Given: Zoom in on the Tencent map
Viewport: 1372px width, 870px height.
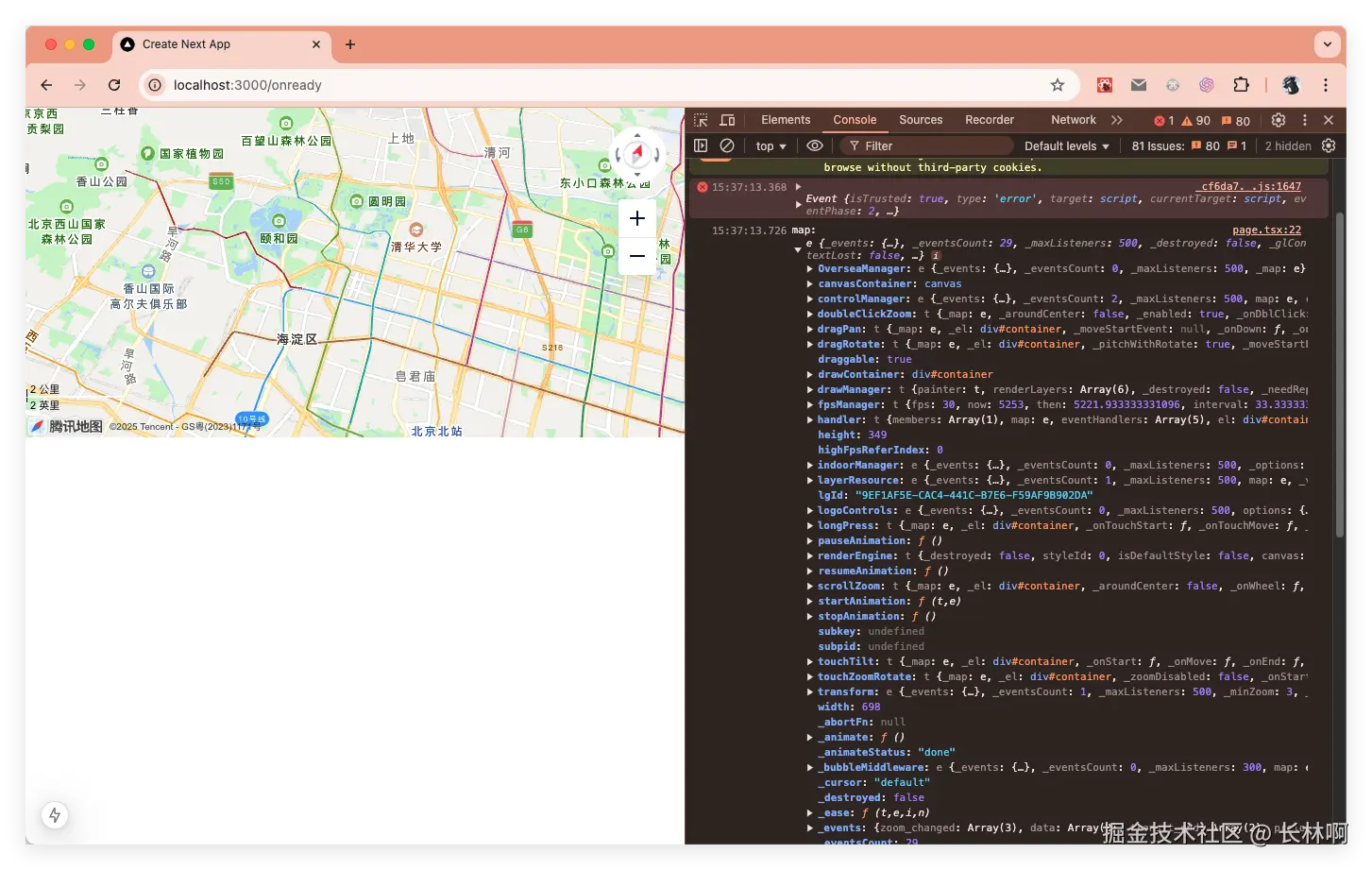Looking at the screenshot, I should click(637, 218).
